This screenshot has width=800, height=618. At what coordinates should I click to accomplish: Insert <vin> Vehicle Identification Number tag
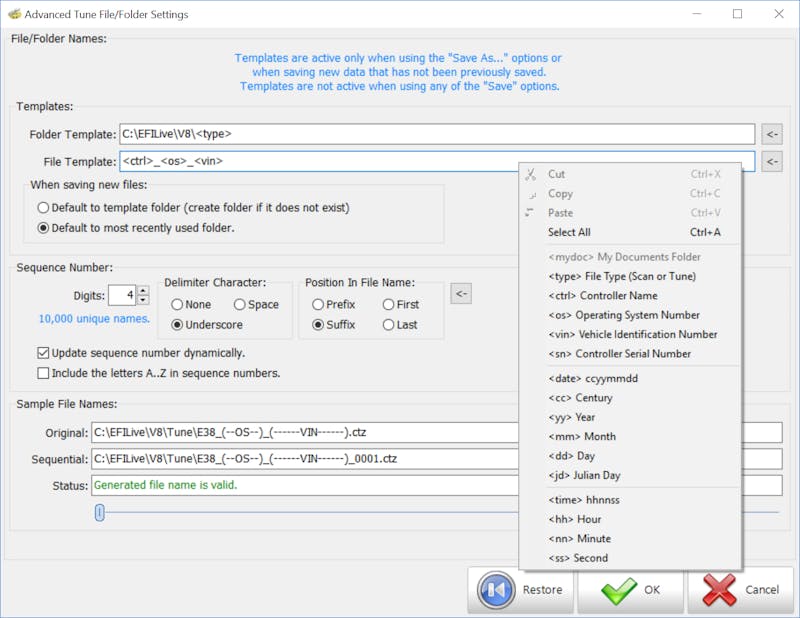click(632, 334)
